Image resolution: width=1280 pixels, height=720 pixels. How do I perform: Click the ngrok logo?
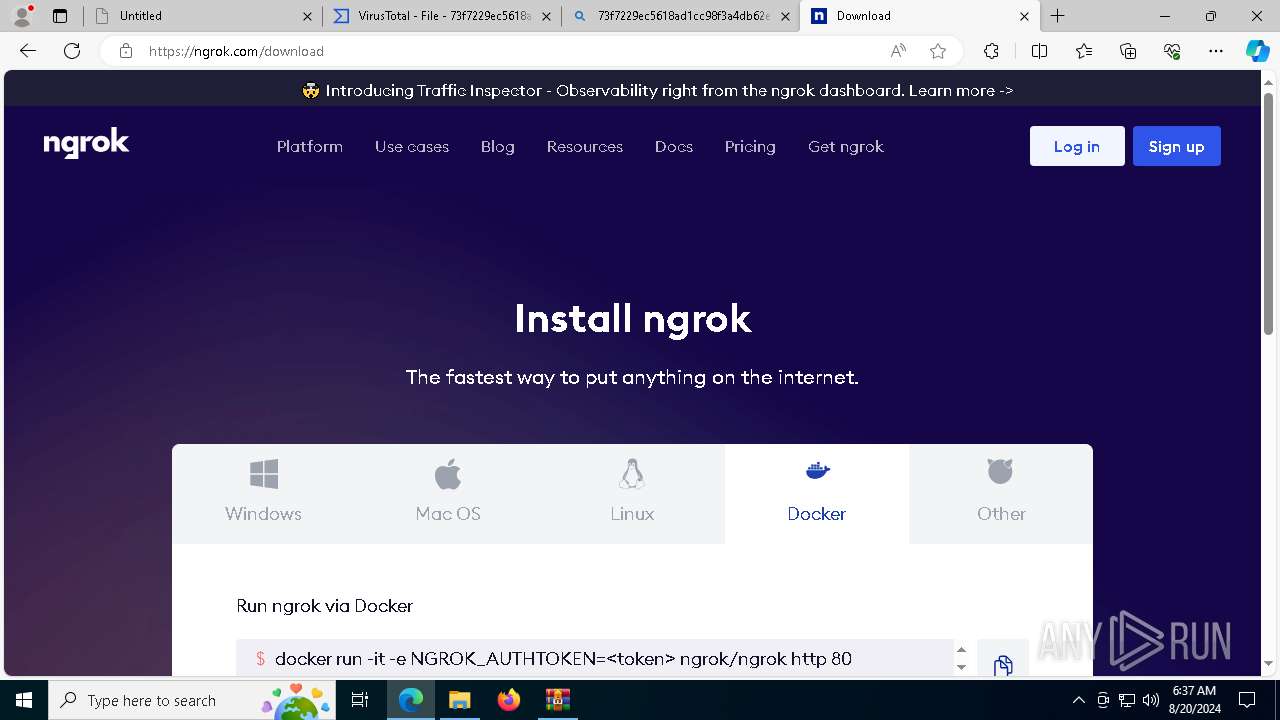click(86, 145)
